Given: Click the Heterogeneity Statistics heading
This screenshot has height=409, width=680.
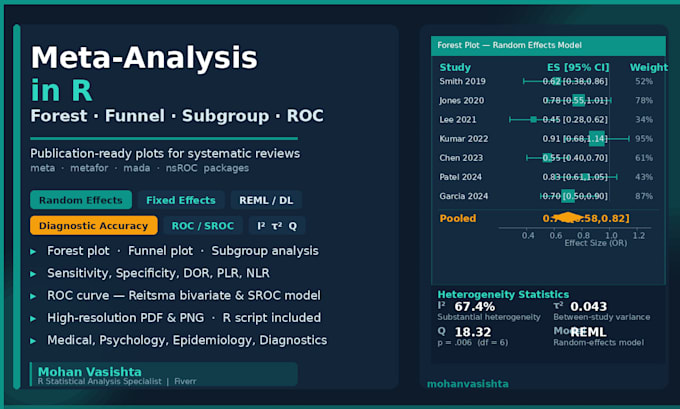Looking at the screenshot, I should (503, 294).
